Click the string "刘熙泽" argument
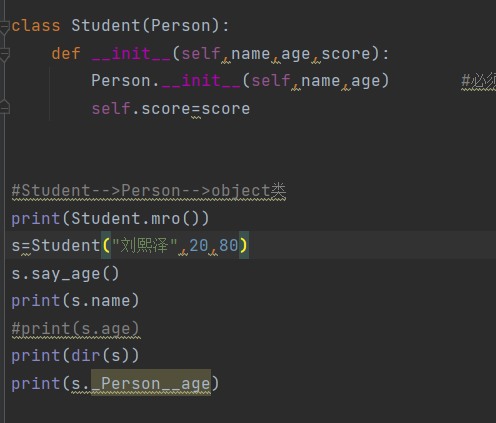 click(144, 245)
